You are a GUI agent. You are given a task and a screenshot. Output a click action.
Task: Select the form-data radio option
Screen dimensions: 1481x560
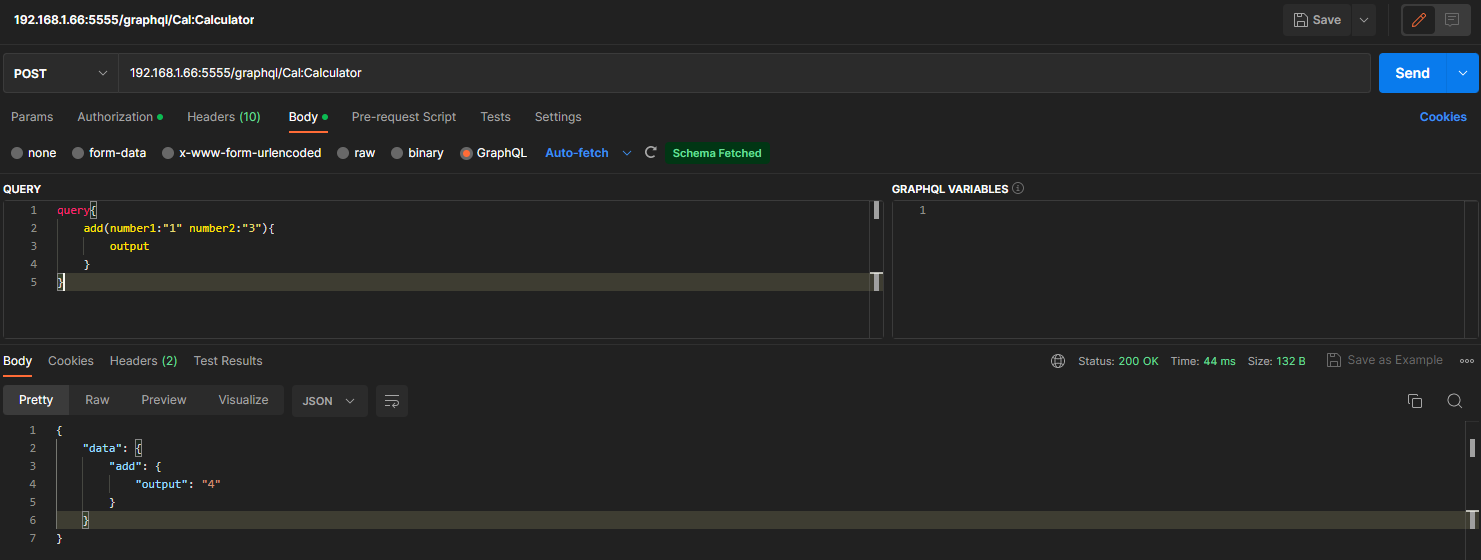point(78,153)
